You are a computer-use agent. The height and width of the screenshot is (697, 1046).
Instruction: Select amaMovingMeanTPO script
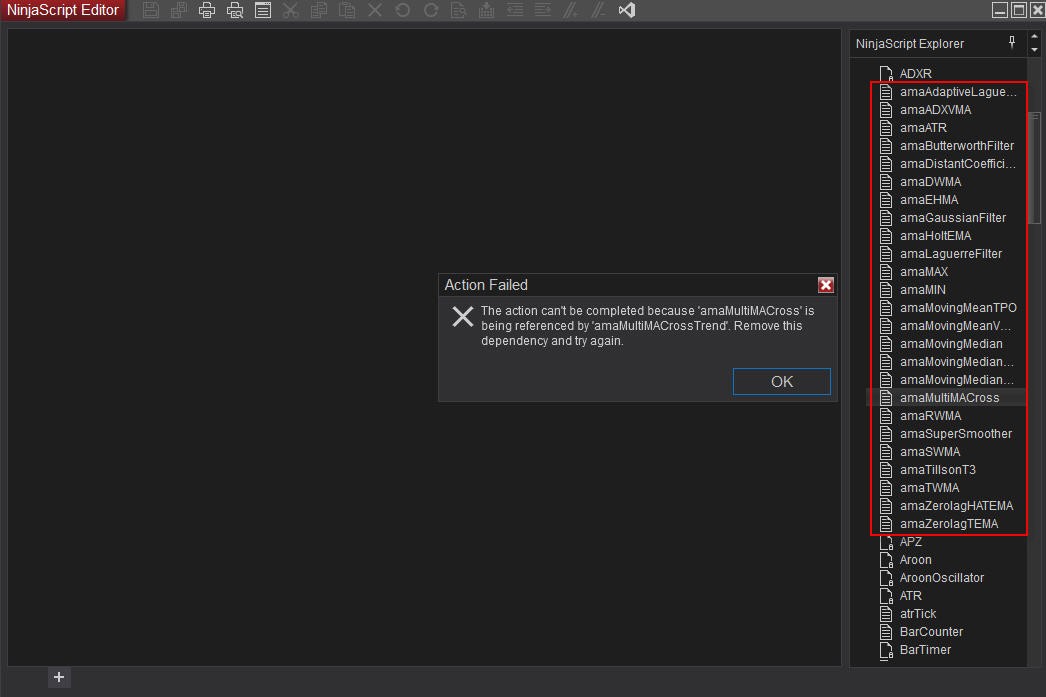coord(958,307)
